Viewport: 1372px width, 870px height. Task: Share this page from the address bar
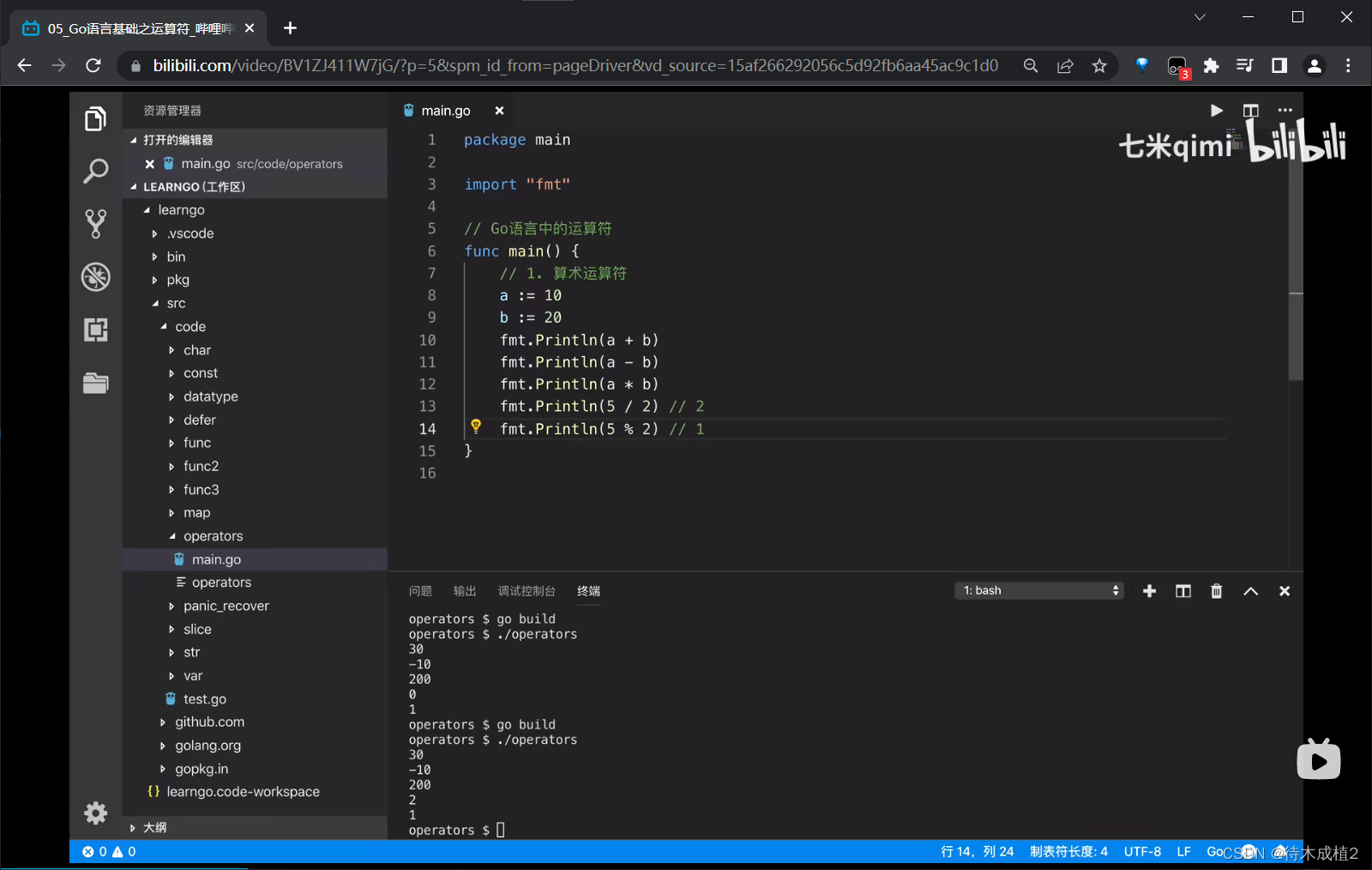(x=1065, y=66)
